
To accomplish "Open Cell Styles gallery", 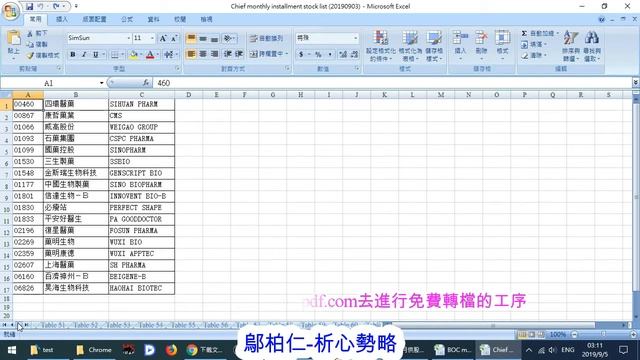I will (x=434, y=46).
